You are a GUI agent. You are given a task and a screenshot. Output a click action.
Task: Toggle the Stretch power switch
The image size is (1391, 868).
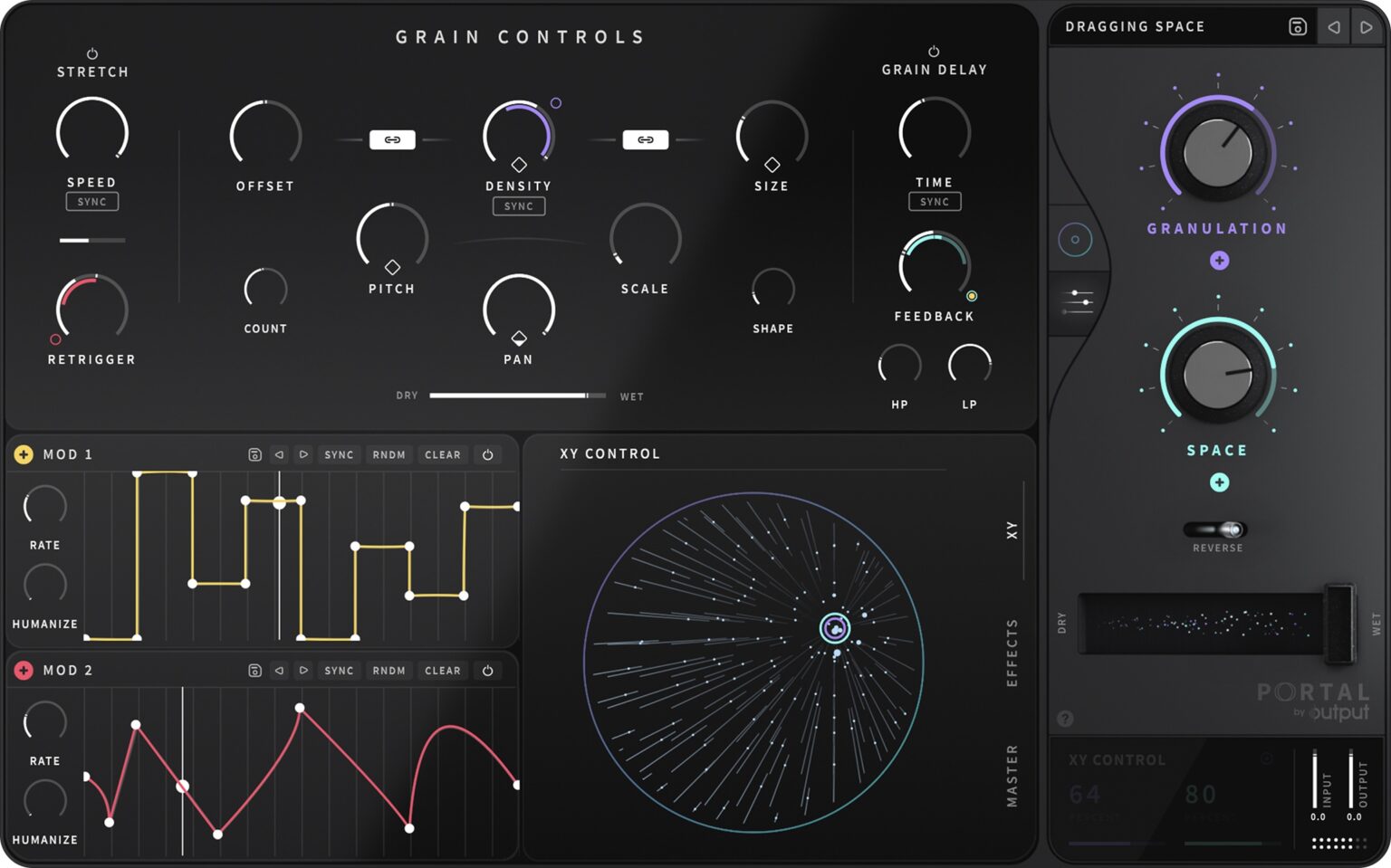point(92,52)
